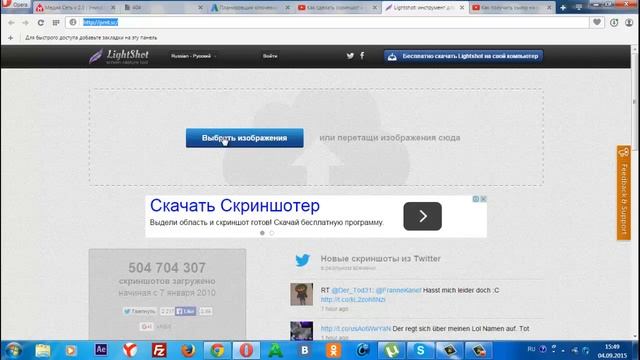The height and width of the screenshot is (360, 640).
Task: Close the advertisement with X icon
Action: (483, 199)
